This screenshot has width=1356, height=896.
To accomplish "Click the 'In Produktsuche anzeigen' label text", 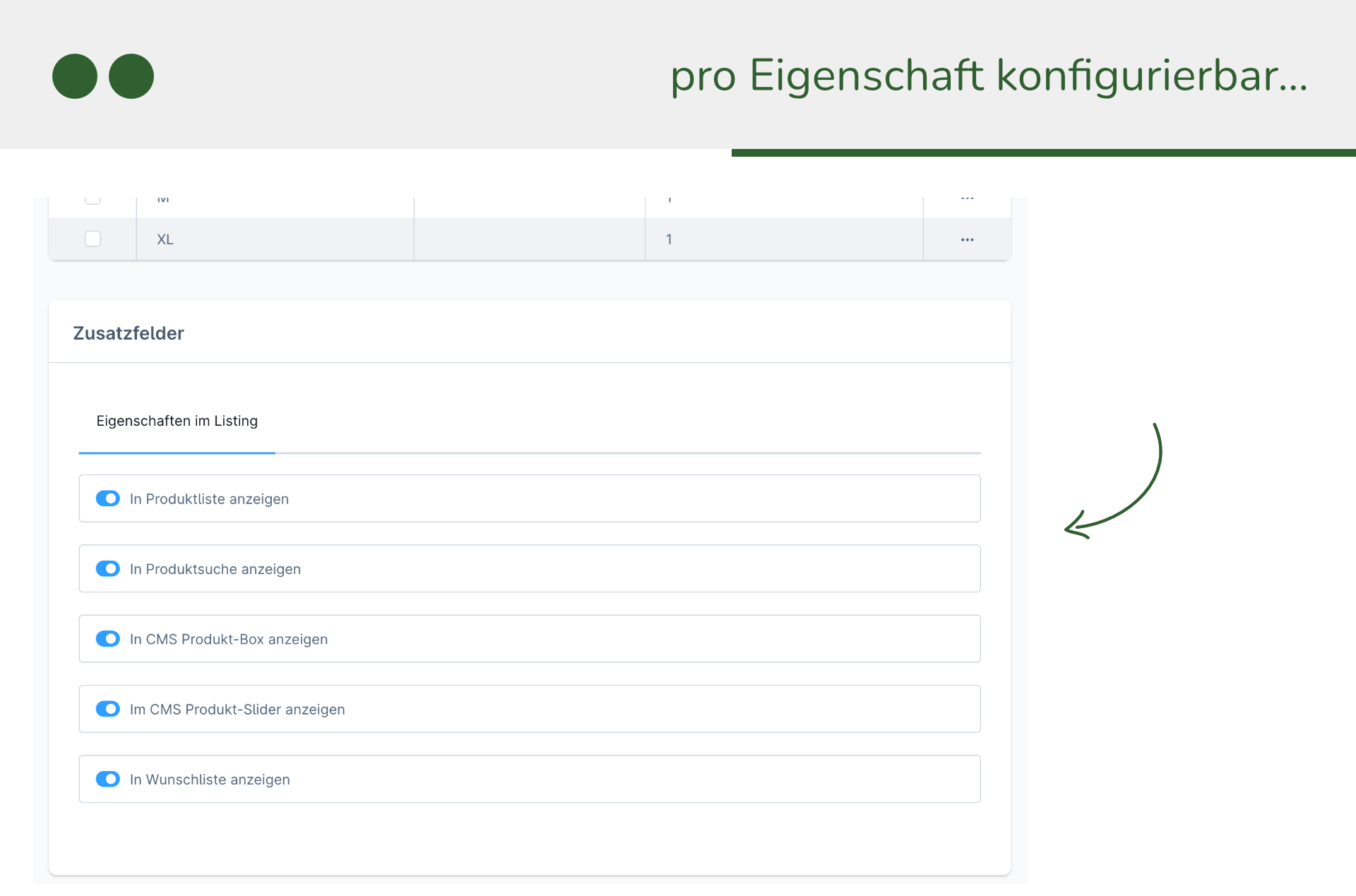I will point(215,569).
